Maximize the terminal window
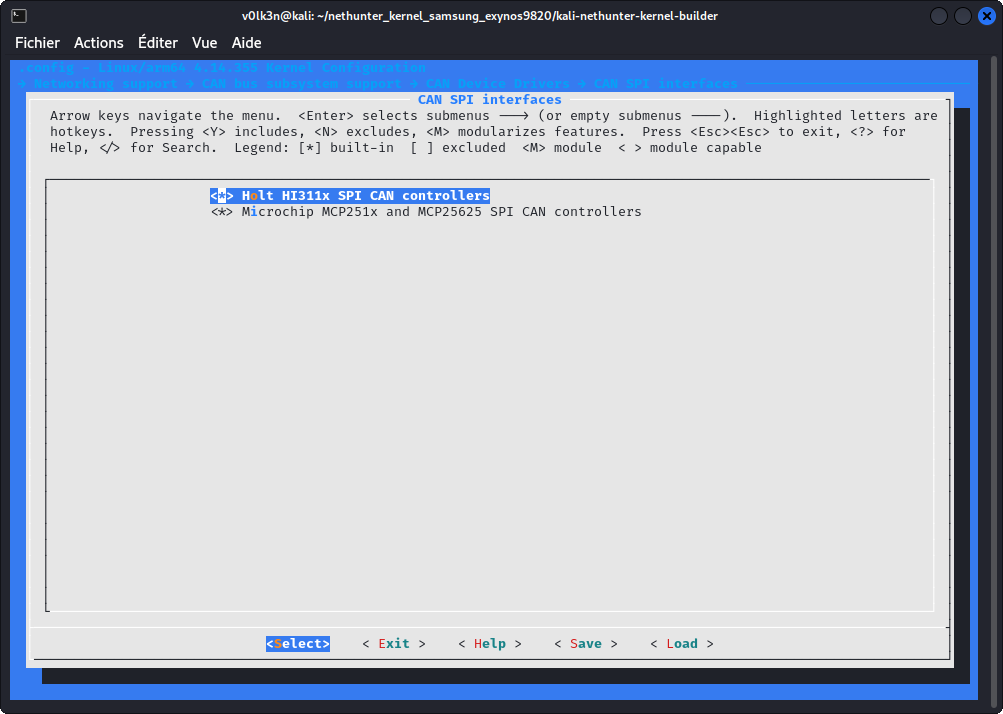Image resolution: width=1003 pixels, height=714 pixels. pos(962,16)
